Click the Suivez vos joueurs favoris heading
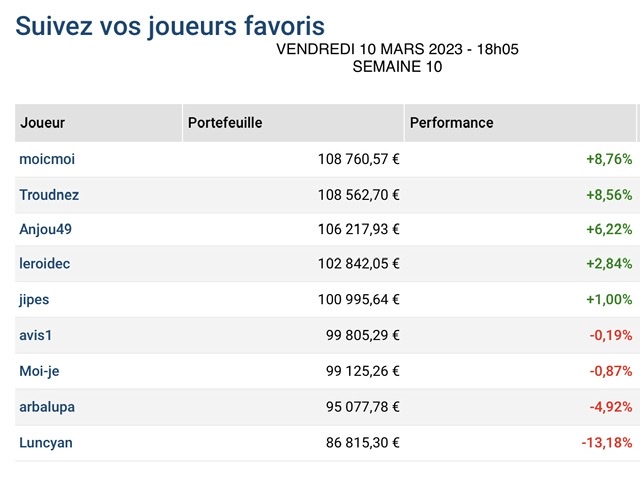This screenshot has height=489, width=640. click(170, 26)
